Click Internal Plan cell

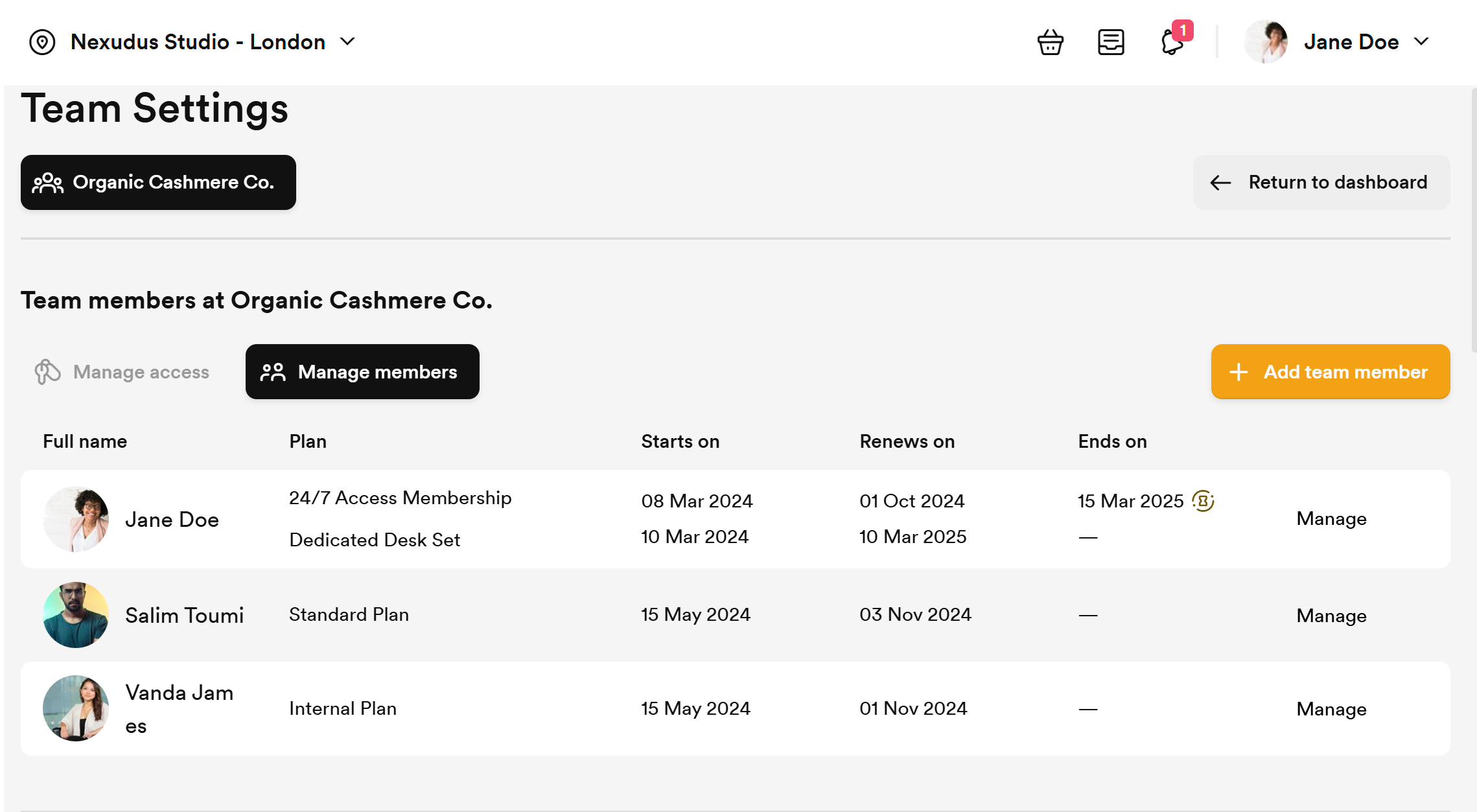(x=343, y=708)
